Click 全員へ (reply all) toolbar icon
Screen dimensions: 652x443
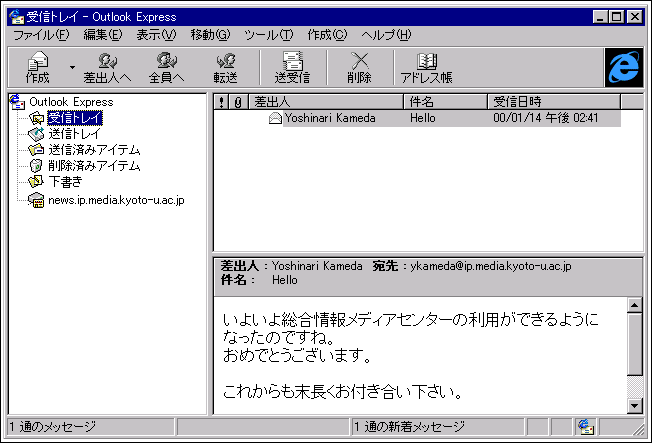tap(166, 67)
